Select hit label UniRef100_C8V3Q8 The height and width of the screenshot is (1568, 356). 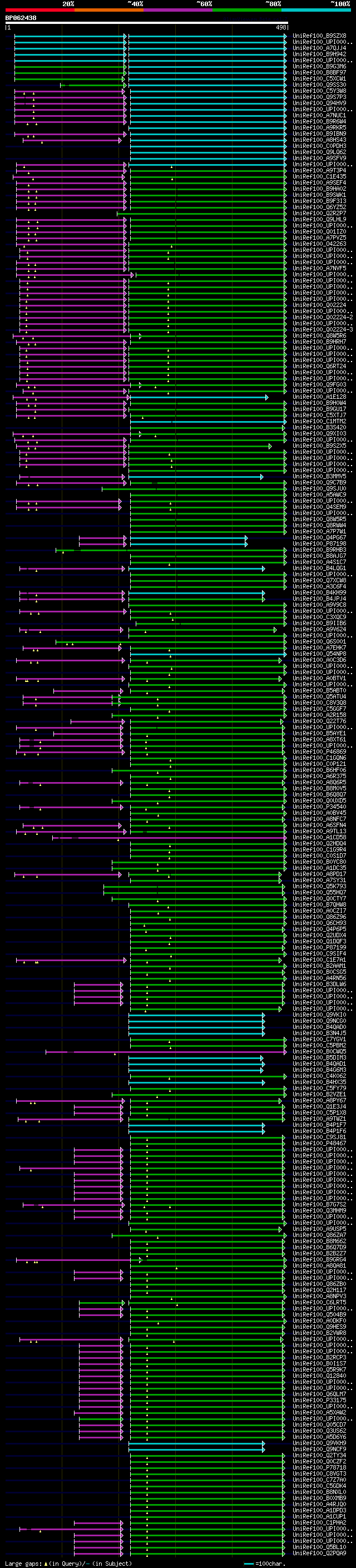[x=319, y=703]
